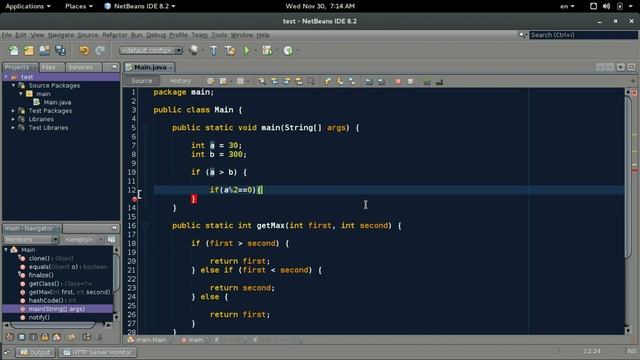Click the Open Project toolbar icon
The image size is (640, 360).
click(44, 51)
